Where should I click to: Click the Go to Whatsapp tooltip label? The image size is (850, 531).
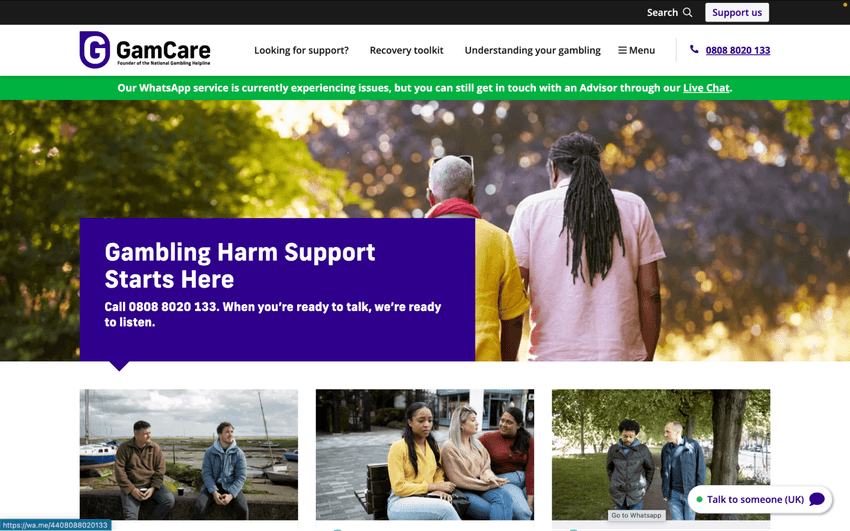click(x=636, y=515)
